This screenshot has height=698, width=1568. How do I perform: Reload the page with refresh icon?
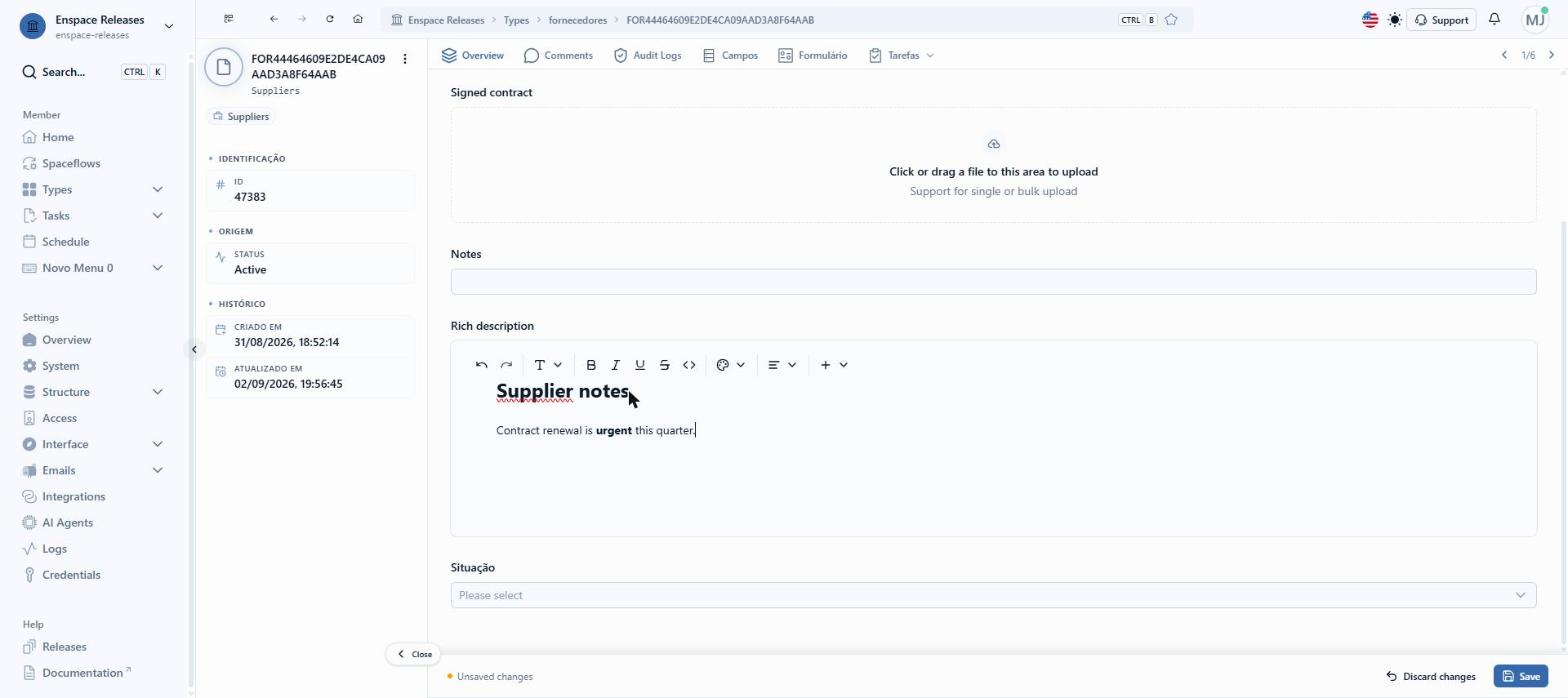[x=330, y=19]
